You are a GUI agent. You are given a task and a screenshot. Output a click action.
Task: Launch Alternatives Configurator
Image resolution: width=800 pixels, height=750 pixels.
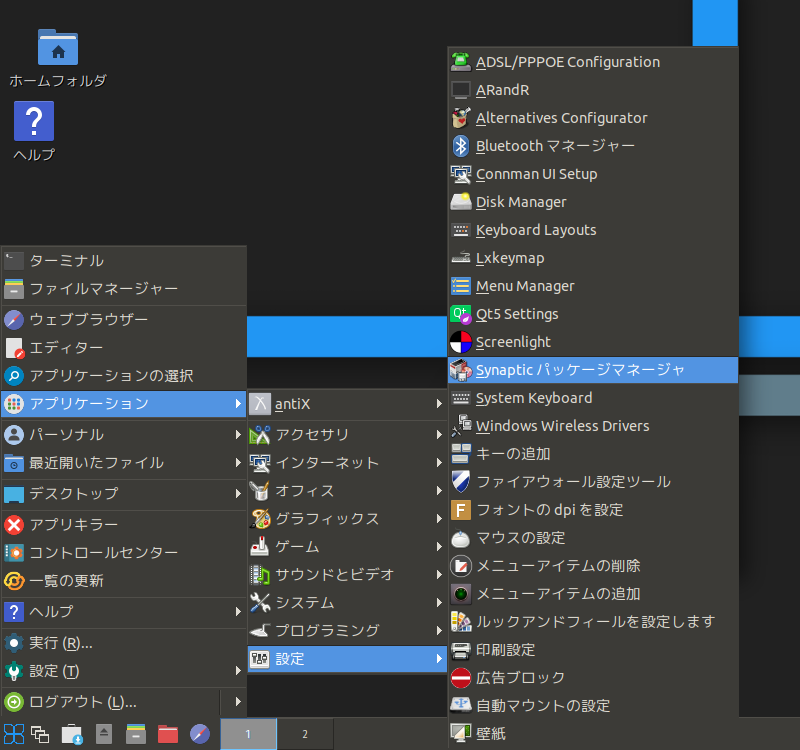pos(593,118)
